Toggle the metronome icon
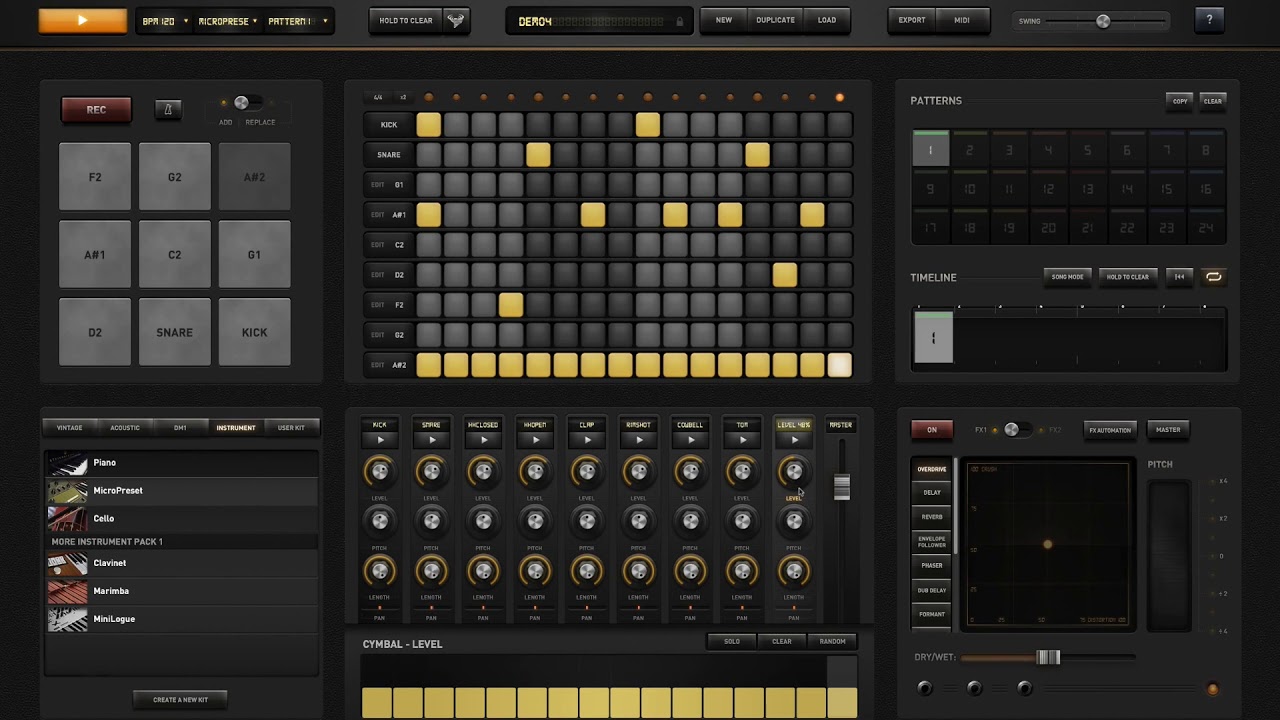The width and height of the screenshot is (1280, 720). point(168,110)
